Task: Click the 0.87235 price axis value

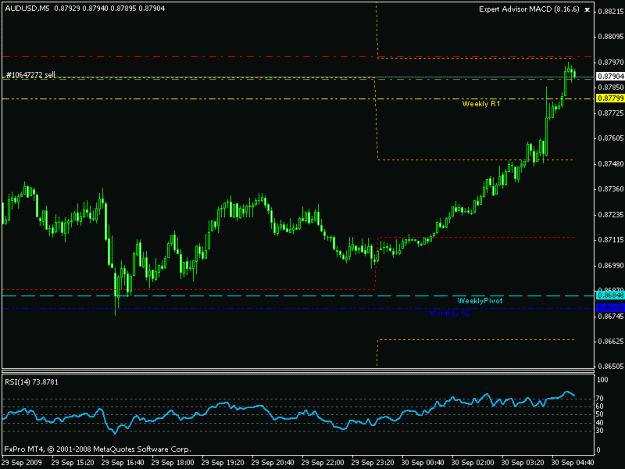Action: click(x=611, y=215)
